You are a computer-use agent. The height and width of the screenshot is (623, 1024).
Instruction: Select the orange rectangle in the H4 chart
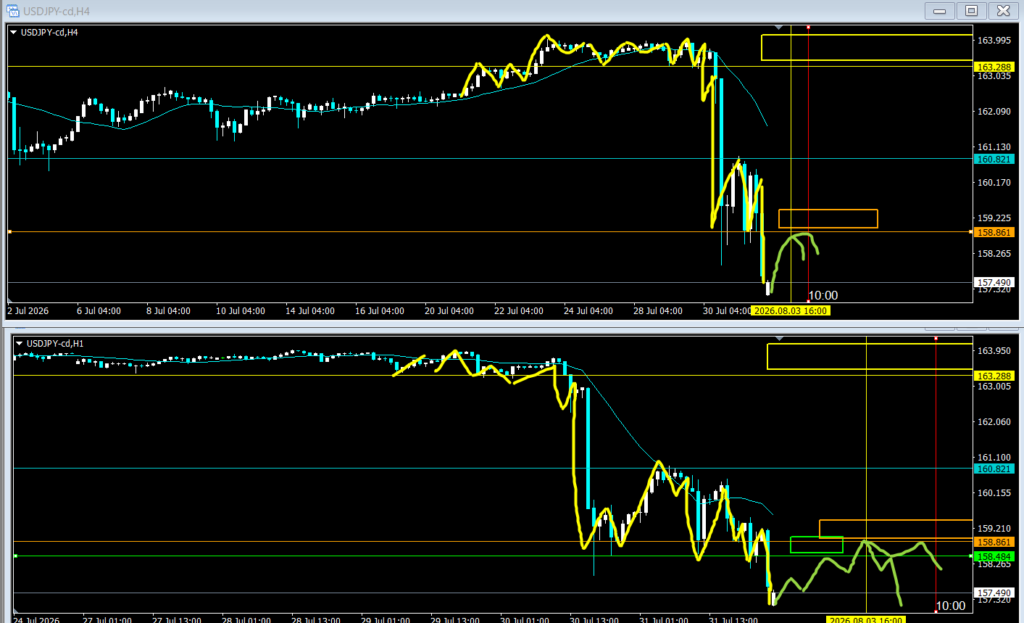tap(828, 219)
